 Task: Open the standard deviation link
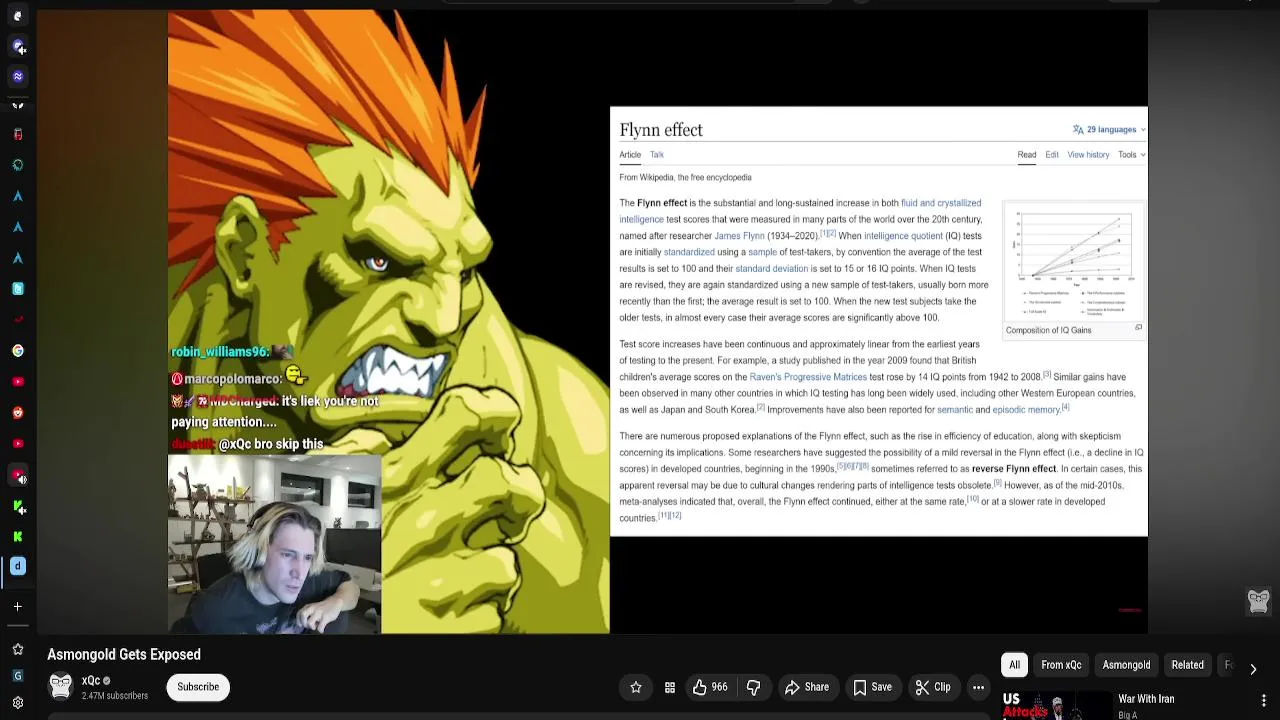[771, 268]
